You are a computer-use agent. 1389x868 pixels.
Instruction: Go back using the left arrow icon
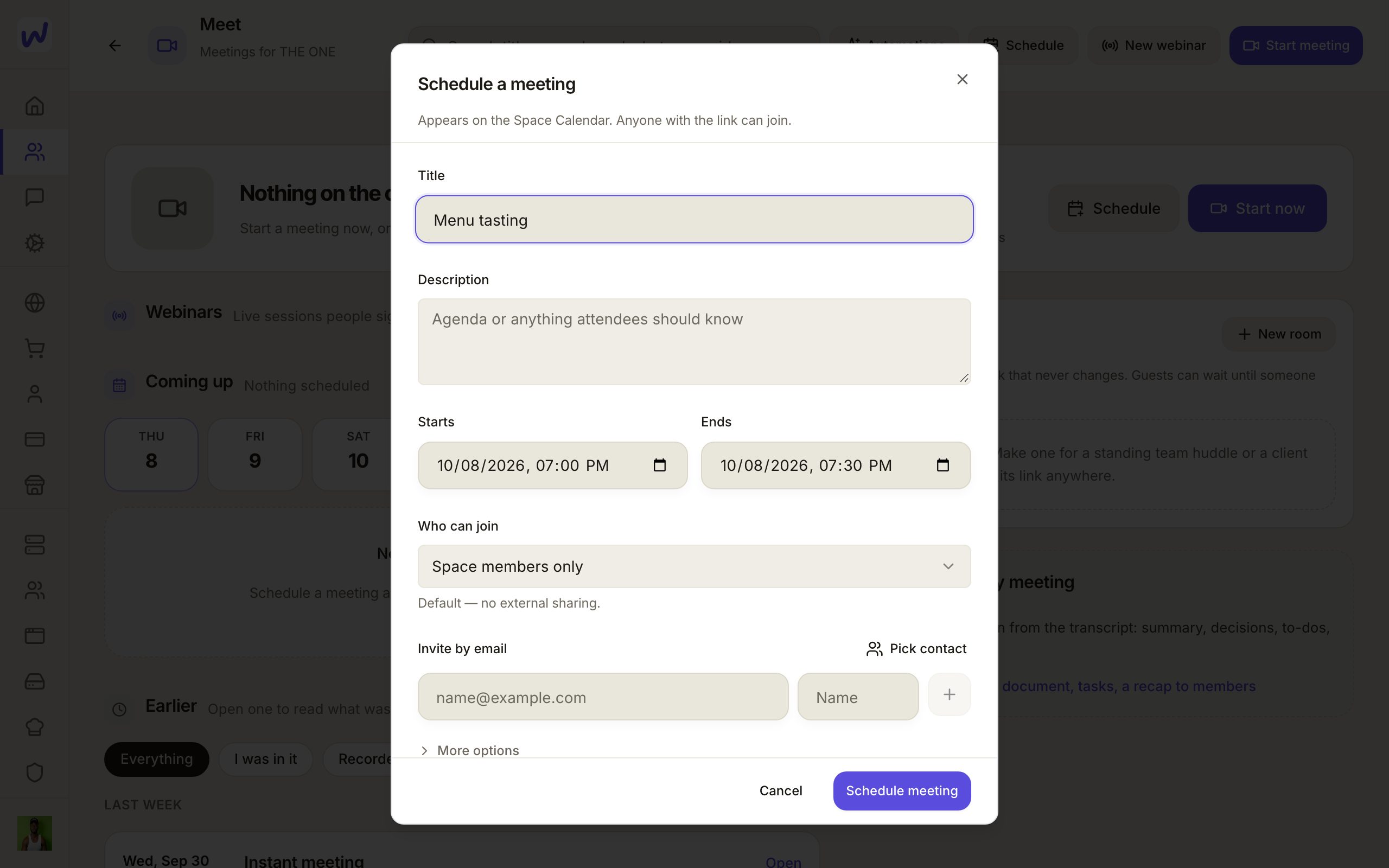click(115, 46)
